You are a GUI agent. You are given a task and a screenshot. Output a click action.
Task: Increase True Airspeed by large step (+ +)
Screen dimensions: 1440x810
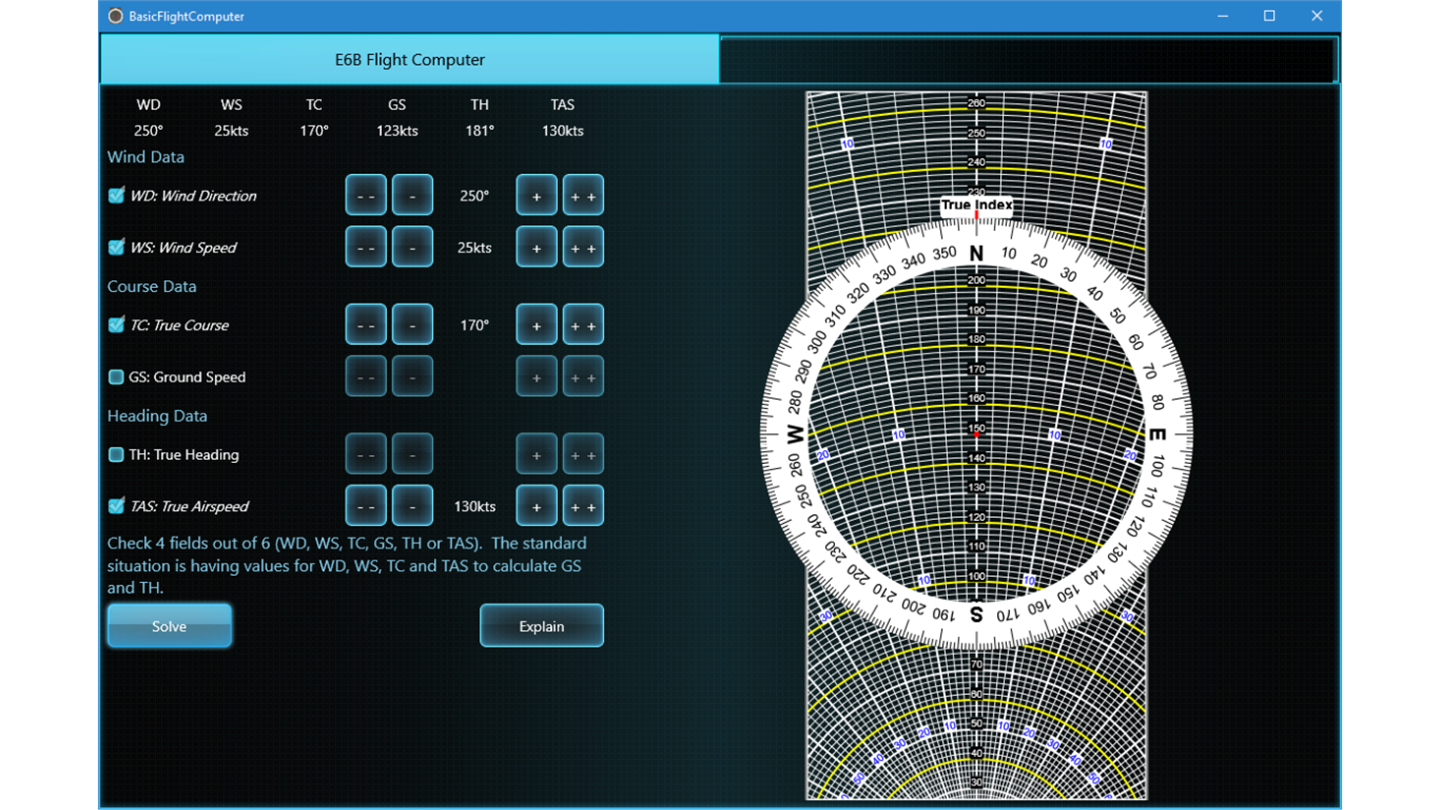pyautogui.click(x=583, y=506)
